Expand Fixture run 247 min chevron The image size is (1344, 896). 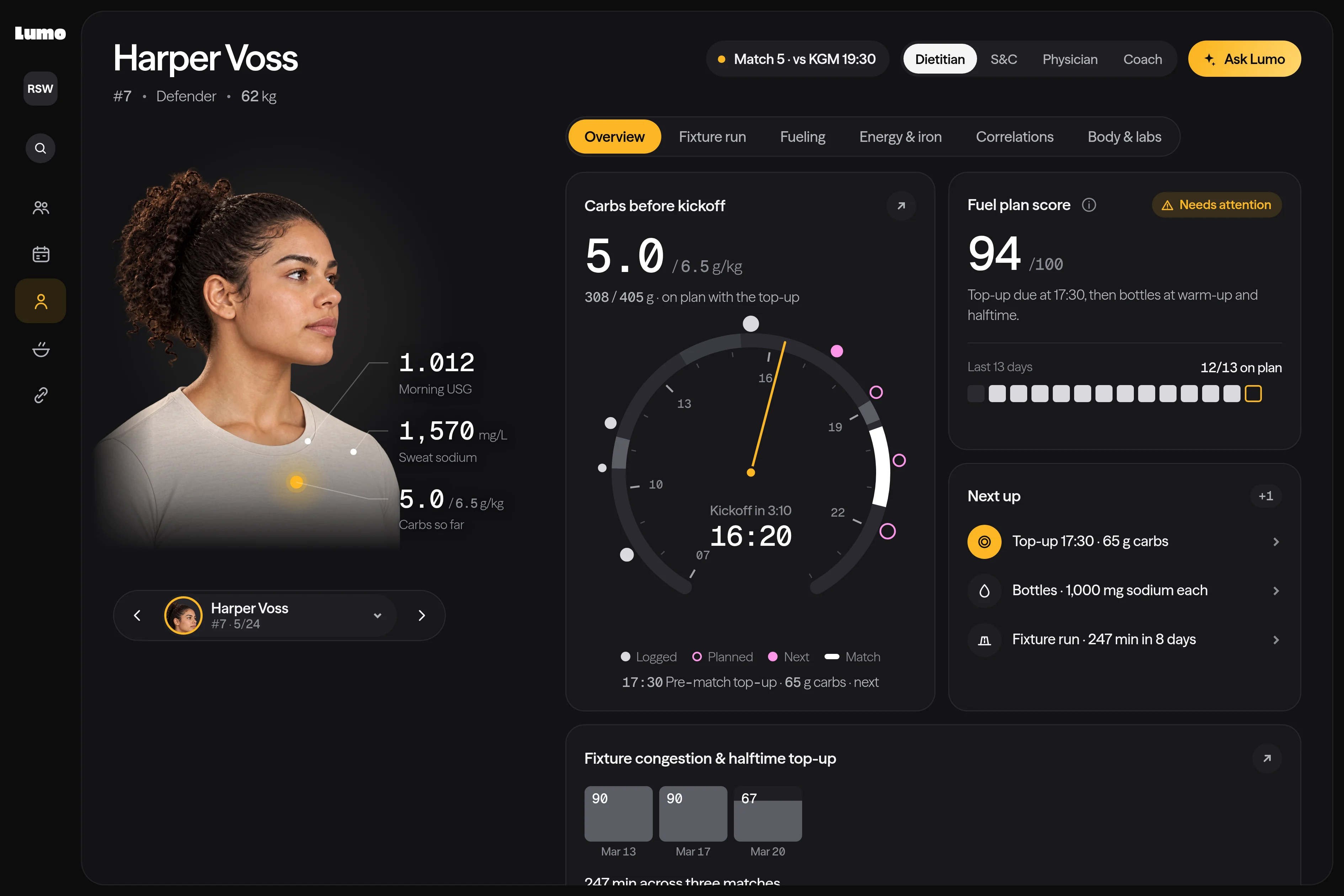point(1276,640)
